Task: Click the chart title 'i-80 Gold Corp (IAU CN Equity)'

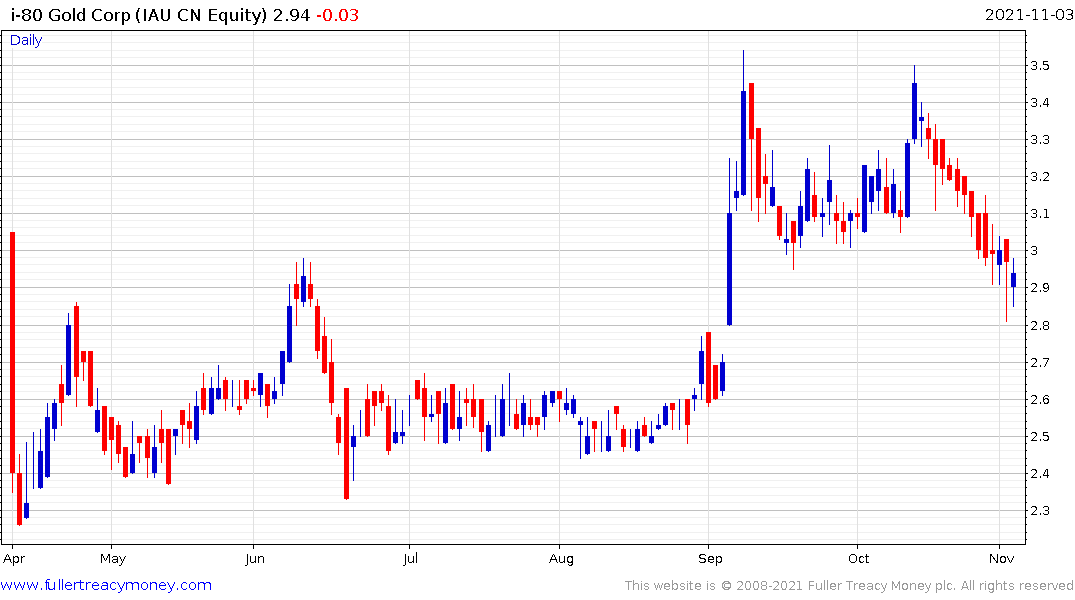Action: click(x=138, y=15)
